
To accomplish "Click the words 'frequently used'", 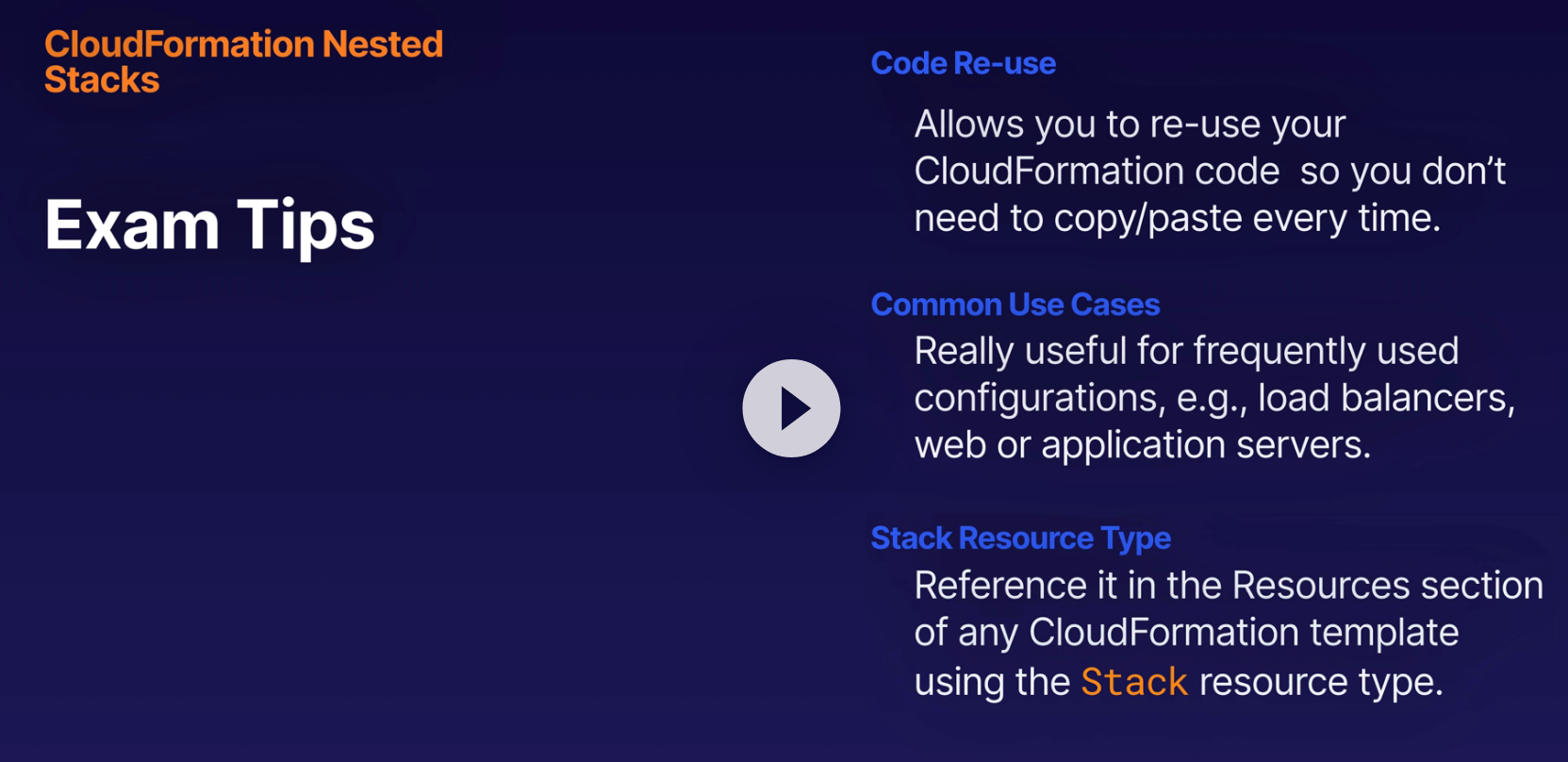I will click(1326, 351).
